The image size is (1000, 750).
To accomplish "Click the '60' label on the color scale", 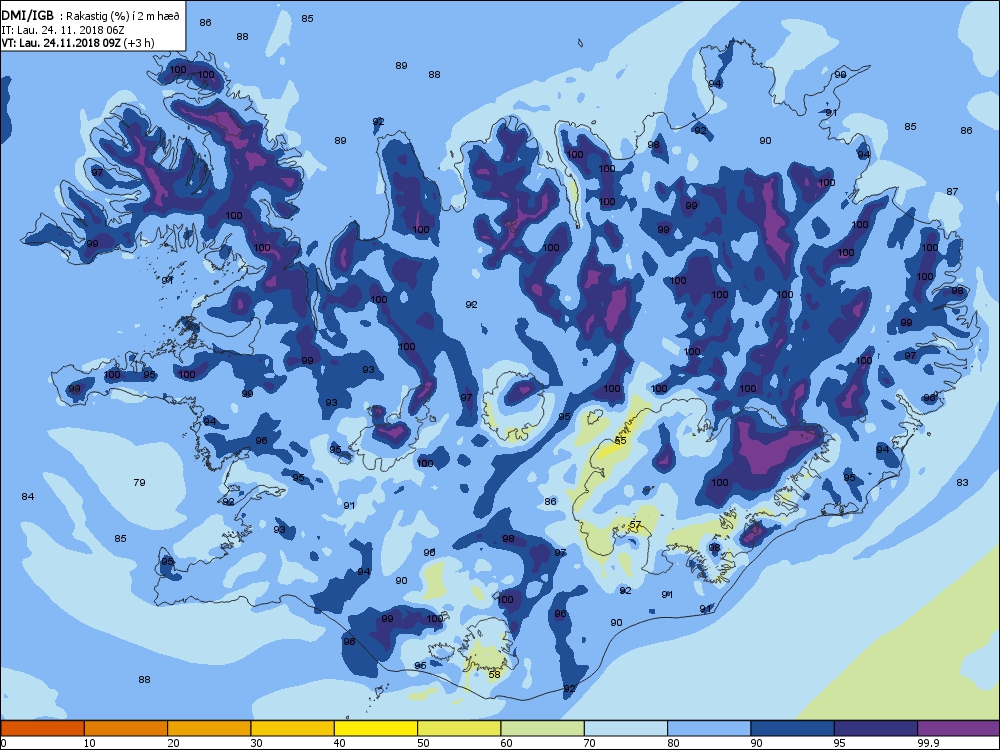I will 506,743.
